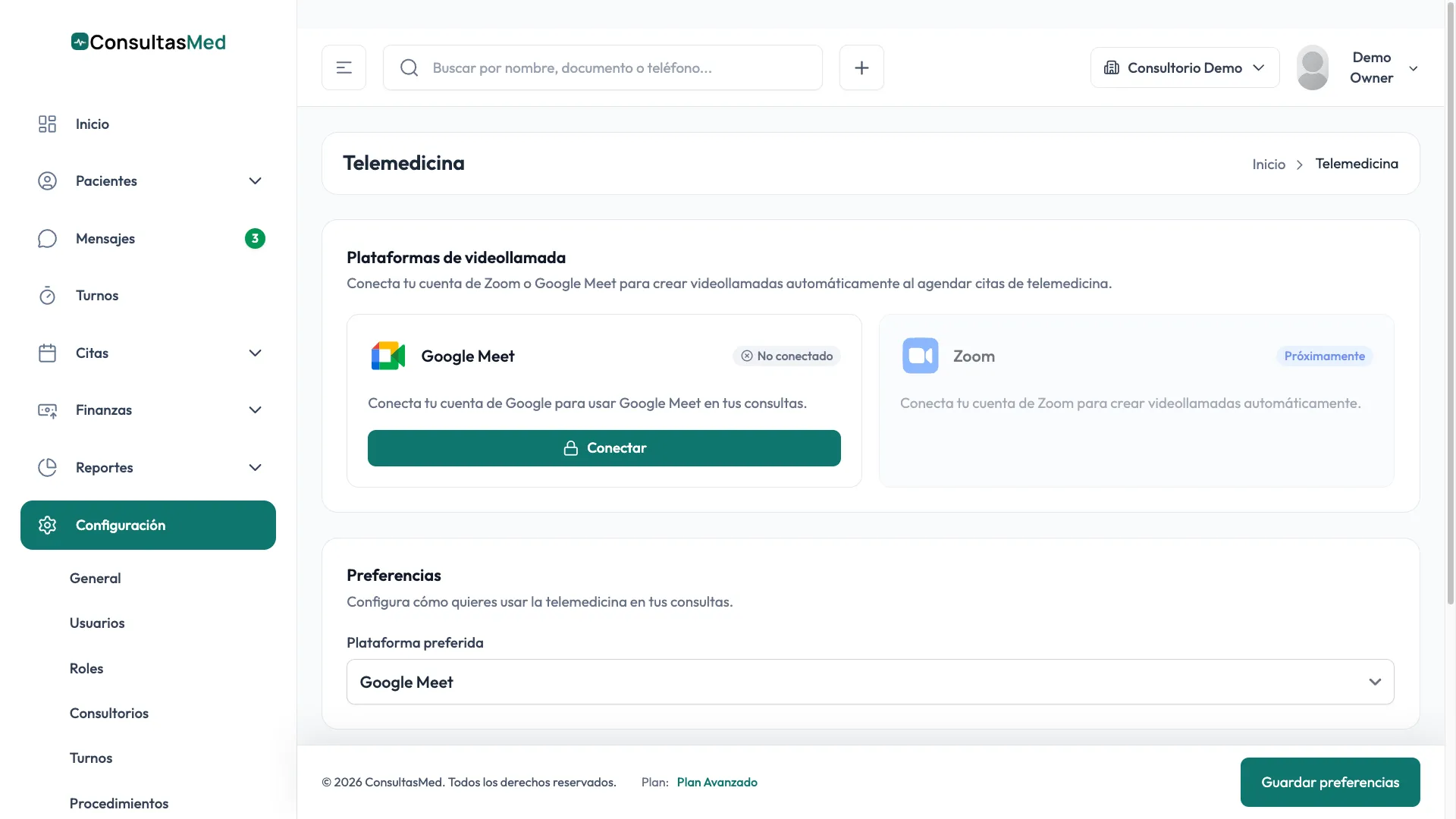Click the Próximamente Zoom badge

coord(1324,356)
